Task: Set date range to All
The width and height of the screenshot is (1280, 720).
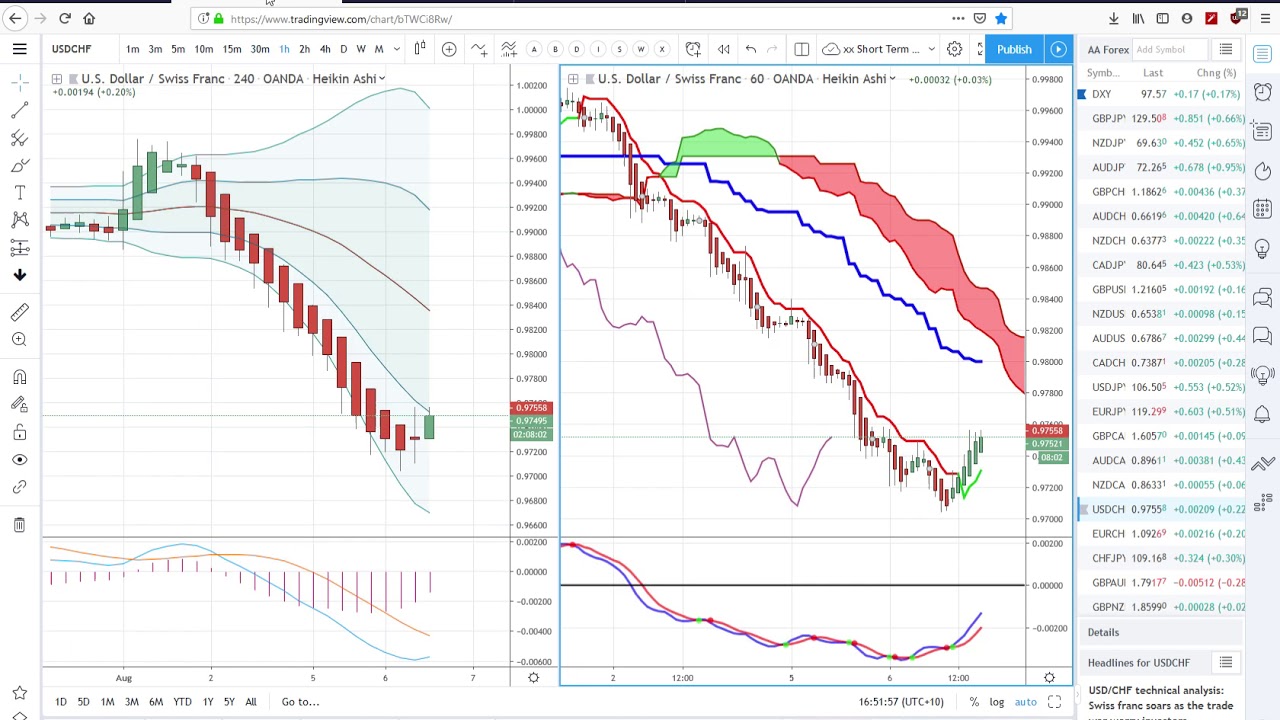Action: coord(251,701)
